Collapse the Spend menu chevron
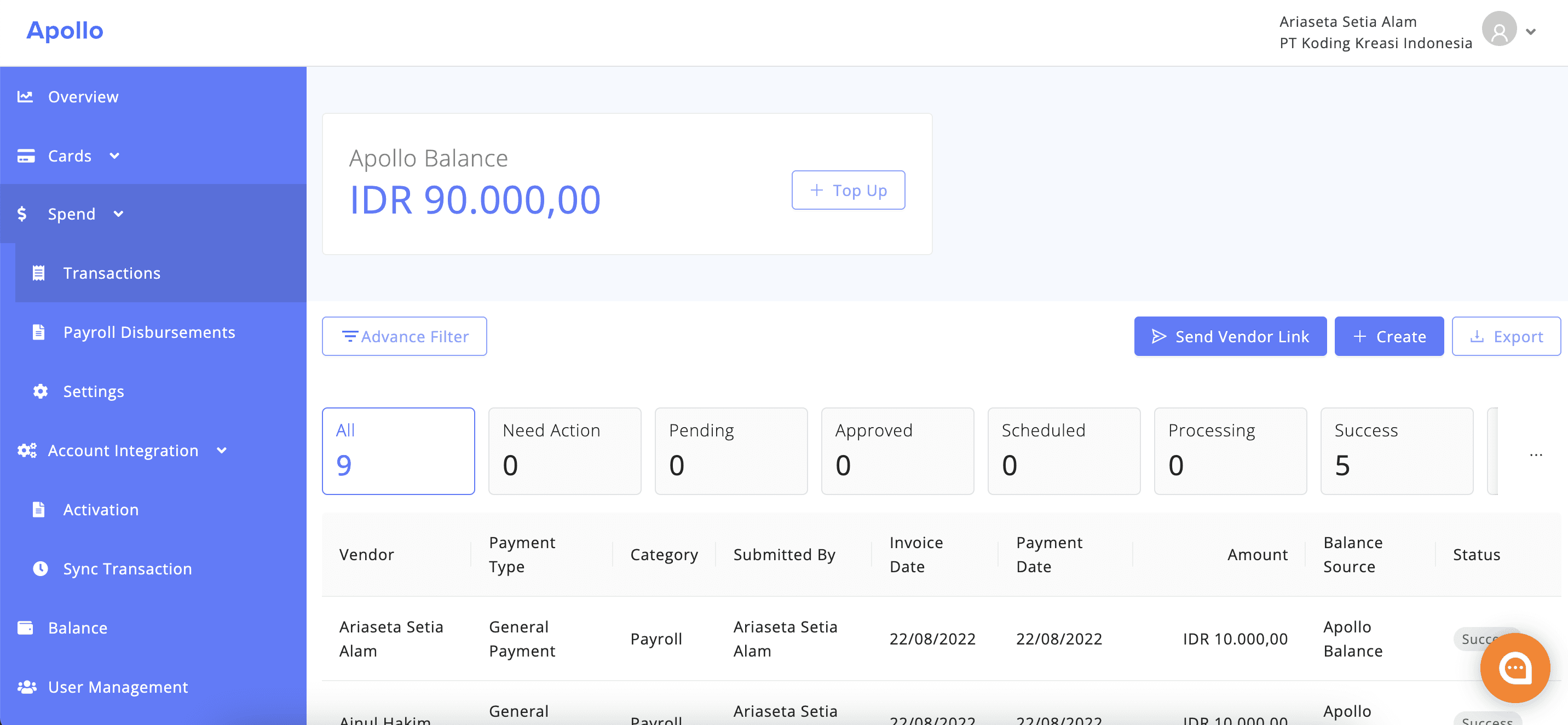1568x725 pixels. [x=119, y=214]
